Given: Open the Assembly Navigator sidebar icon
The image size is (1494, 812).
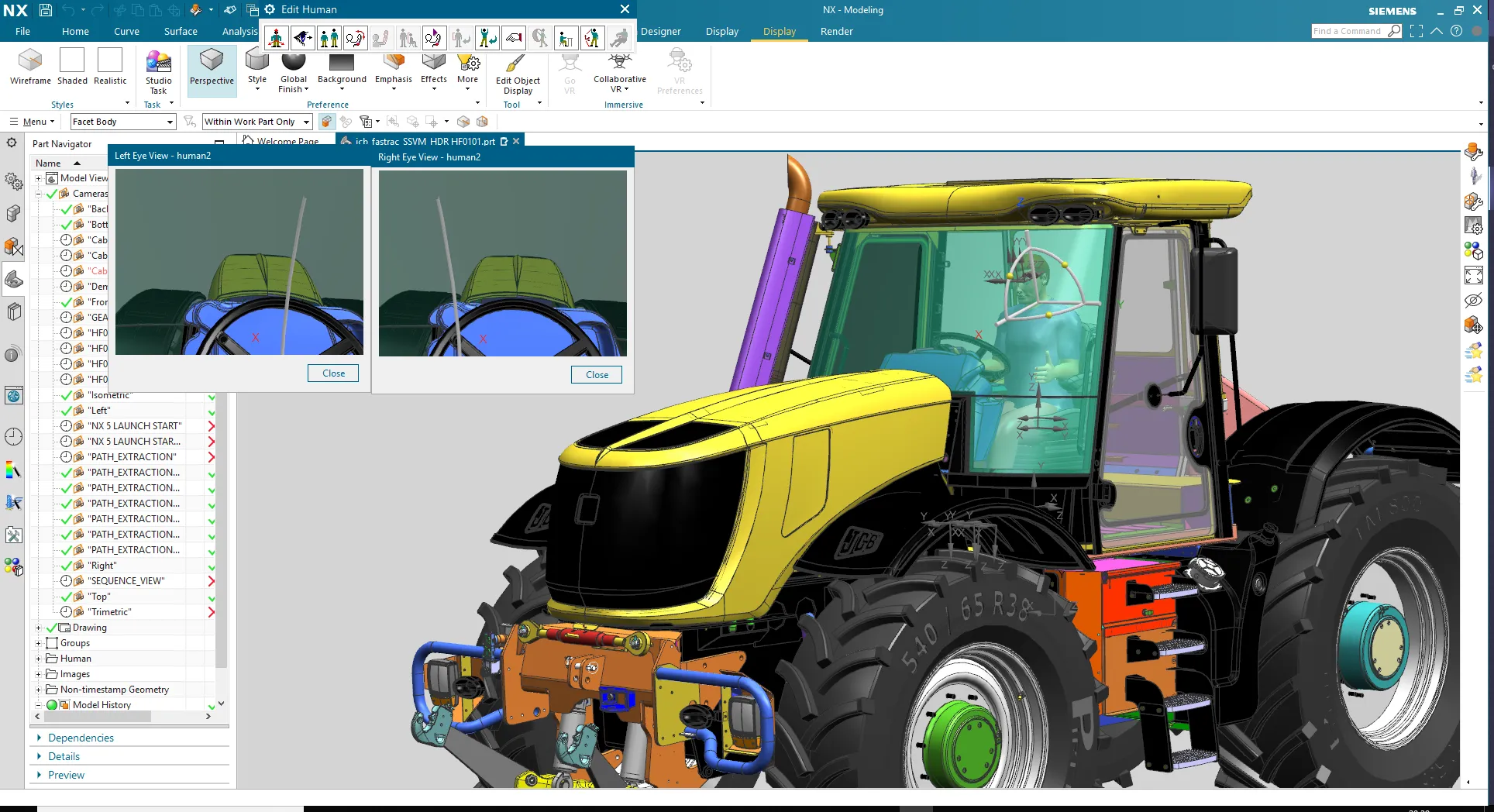Looking at the screenshot, I should click(13, 214).
